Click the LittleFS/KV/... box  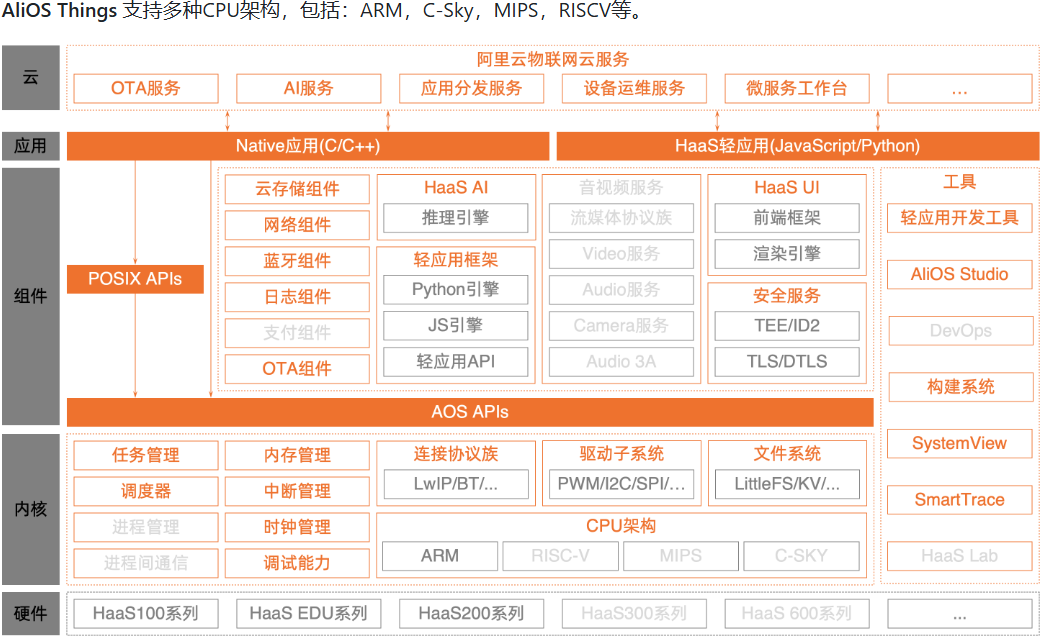[x=787, y=484]
